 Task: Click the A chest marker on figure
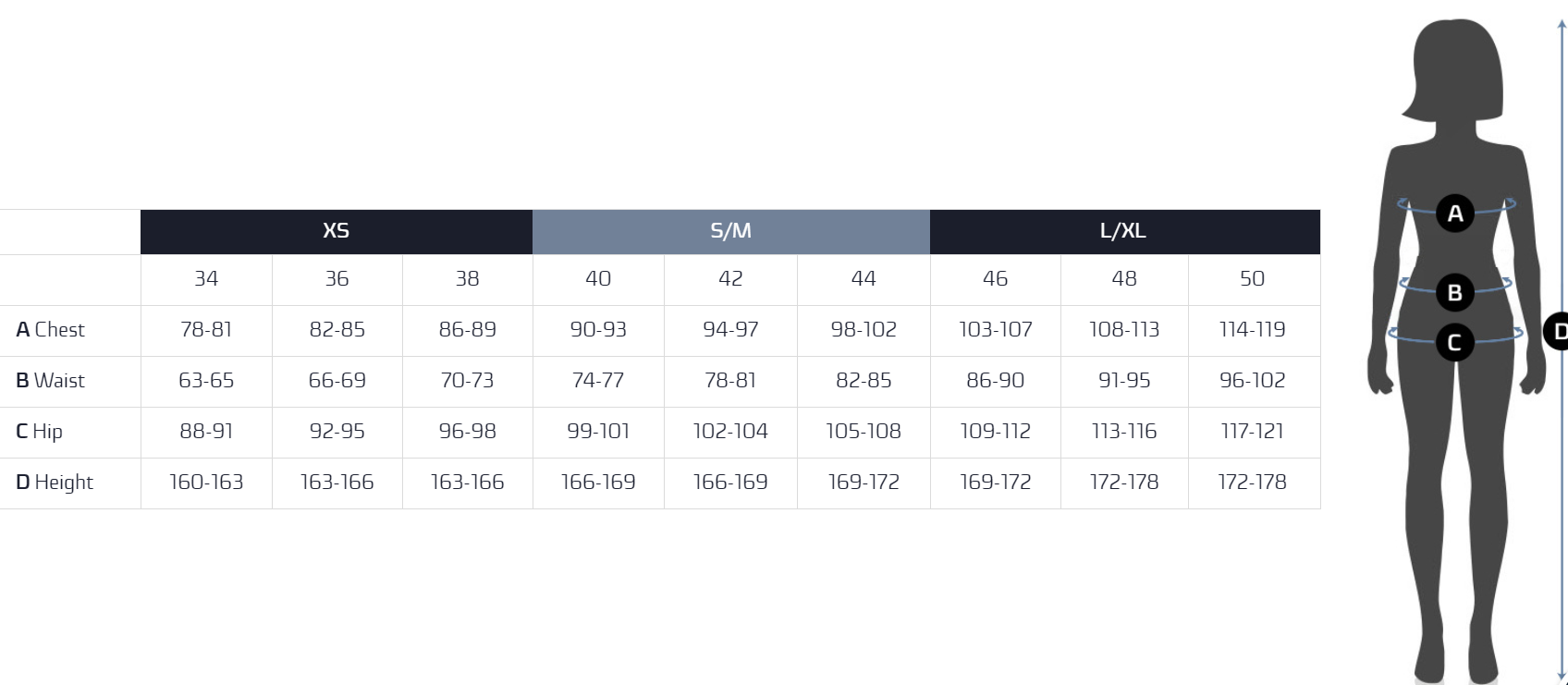coord(1455,214)
